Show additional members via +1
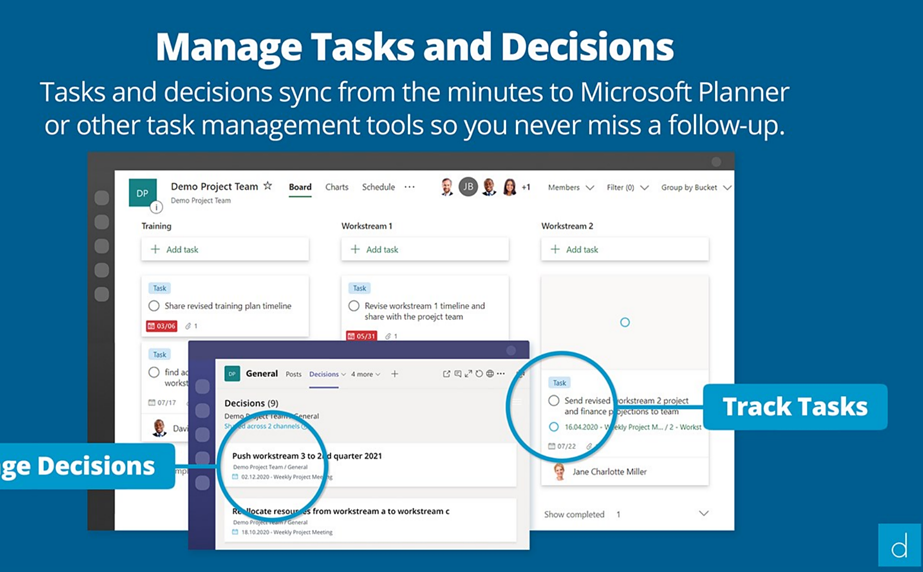The image size is (923, 572). (x=526, y=187)
